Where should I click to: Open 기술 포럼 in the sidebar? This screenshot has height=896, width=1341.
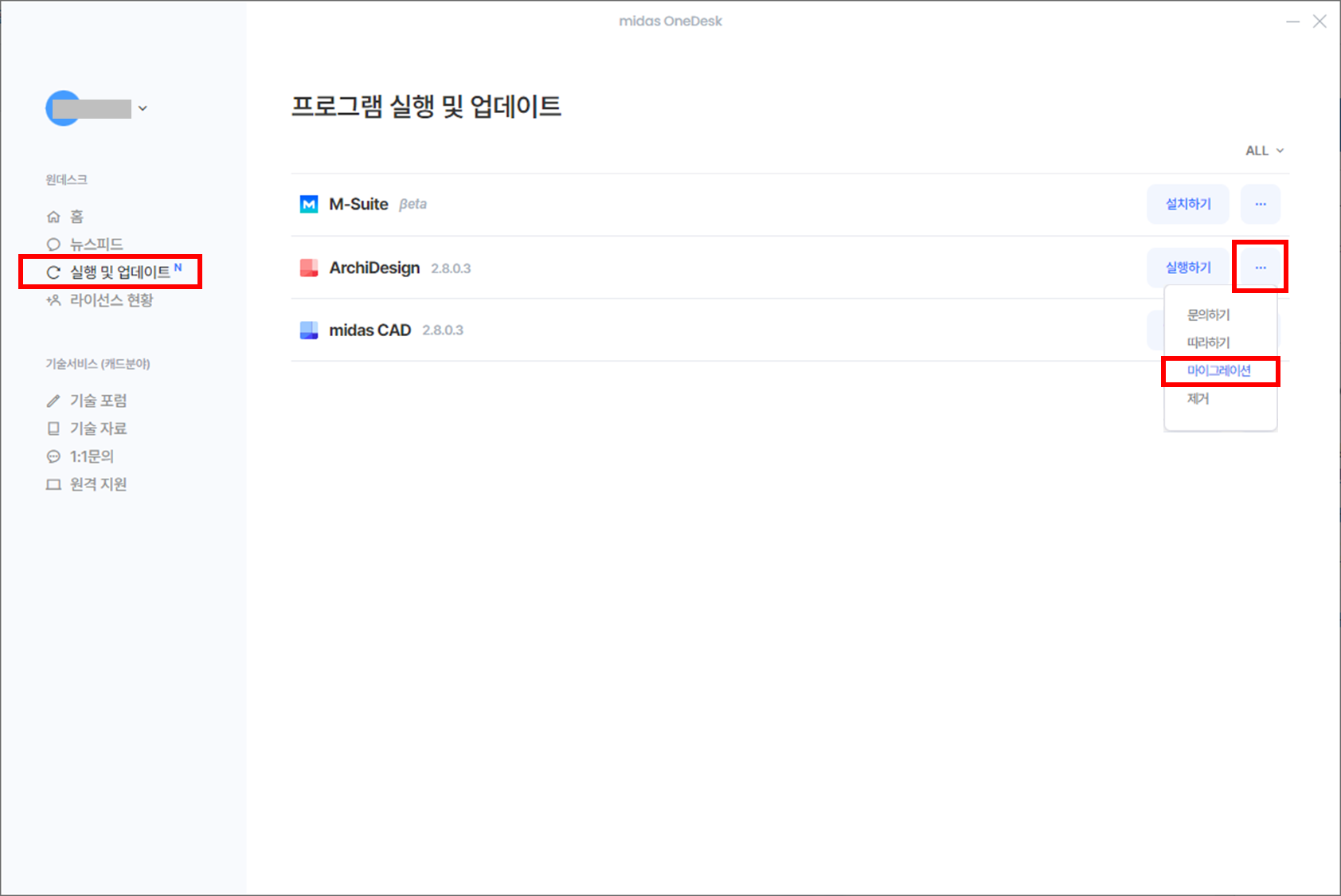point(87,401)
